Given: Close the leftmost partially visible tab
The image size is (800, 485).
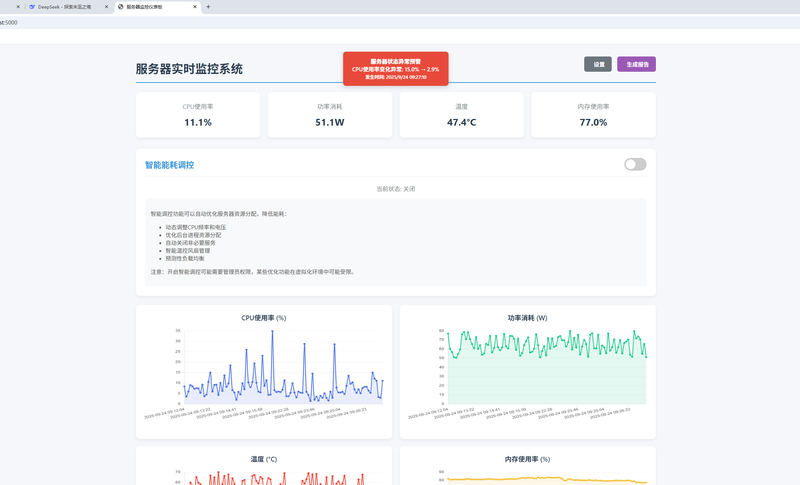Looking at the screenshot, I should pyautogui.click(x=18, y=7).
